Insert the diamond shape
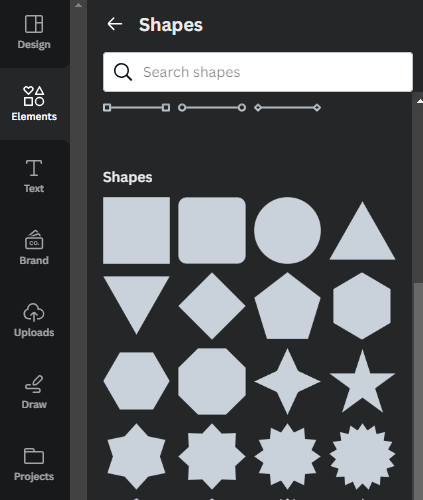 coord(212,306)
